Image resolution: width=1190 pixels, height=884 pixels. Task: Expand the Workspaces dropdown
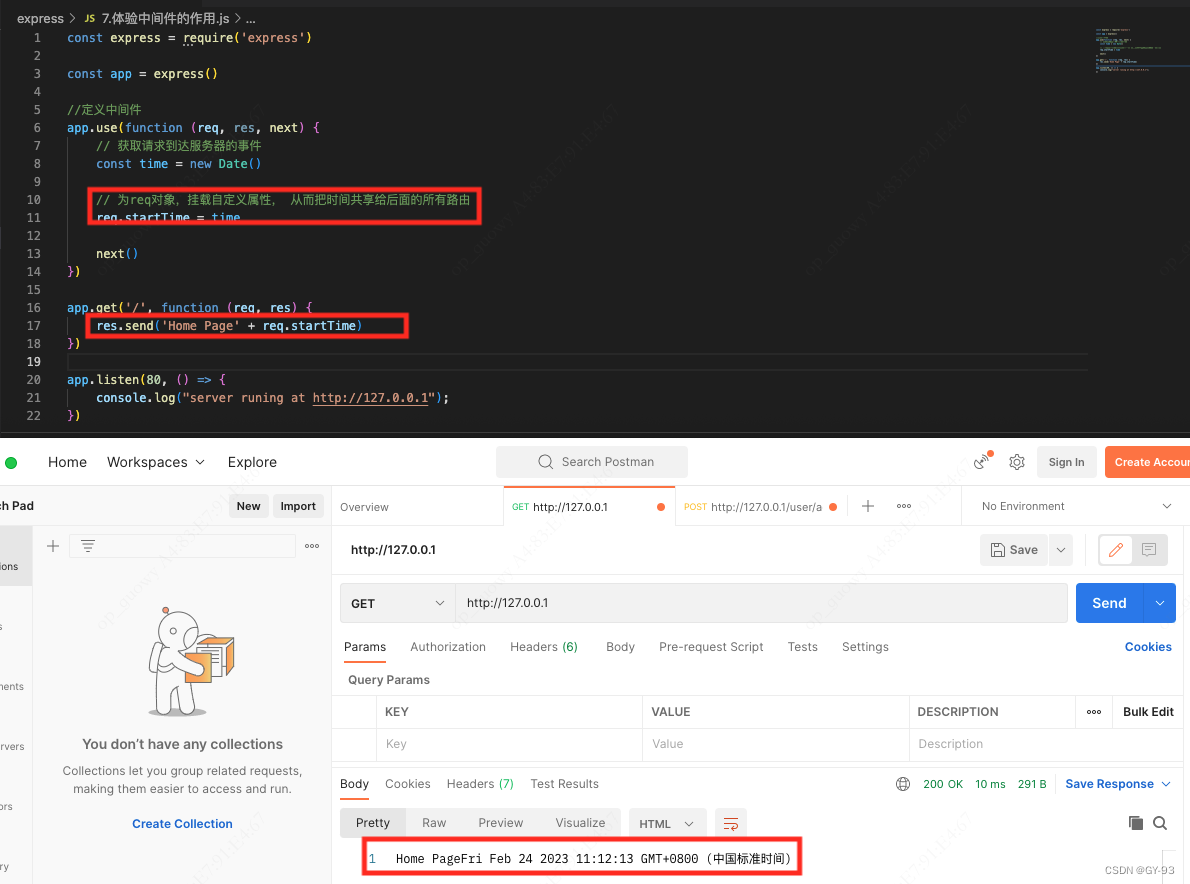(x=156, y=462)
